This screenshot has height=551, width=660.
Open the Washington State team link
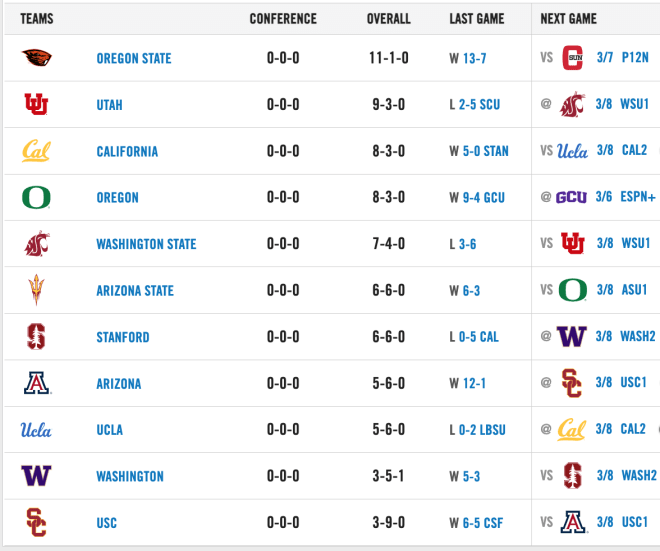coord(146,244)
